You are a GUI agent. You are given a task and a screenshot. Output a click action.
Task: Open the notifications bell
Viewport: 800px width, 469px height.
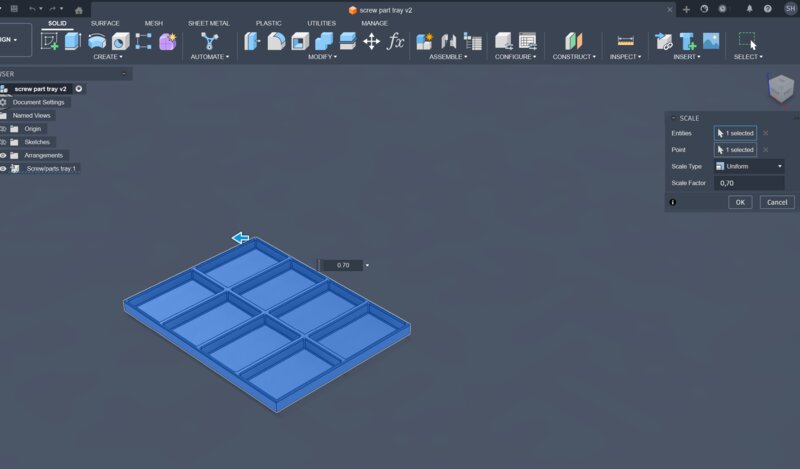pos(749,9)
